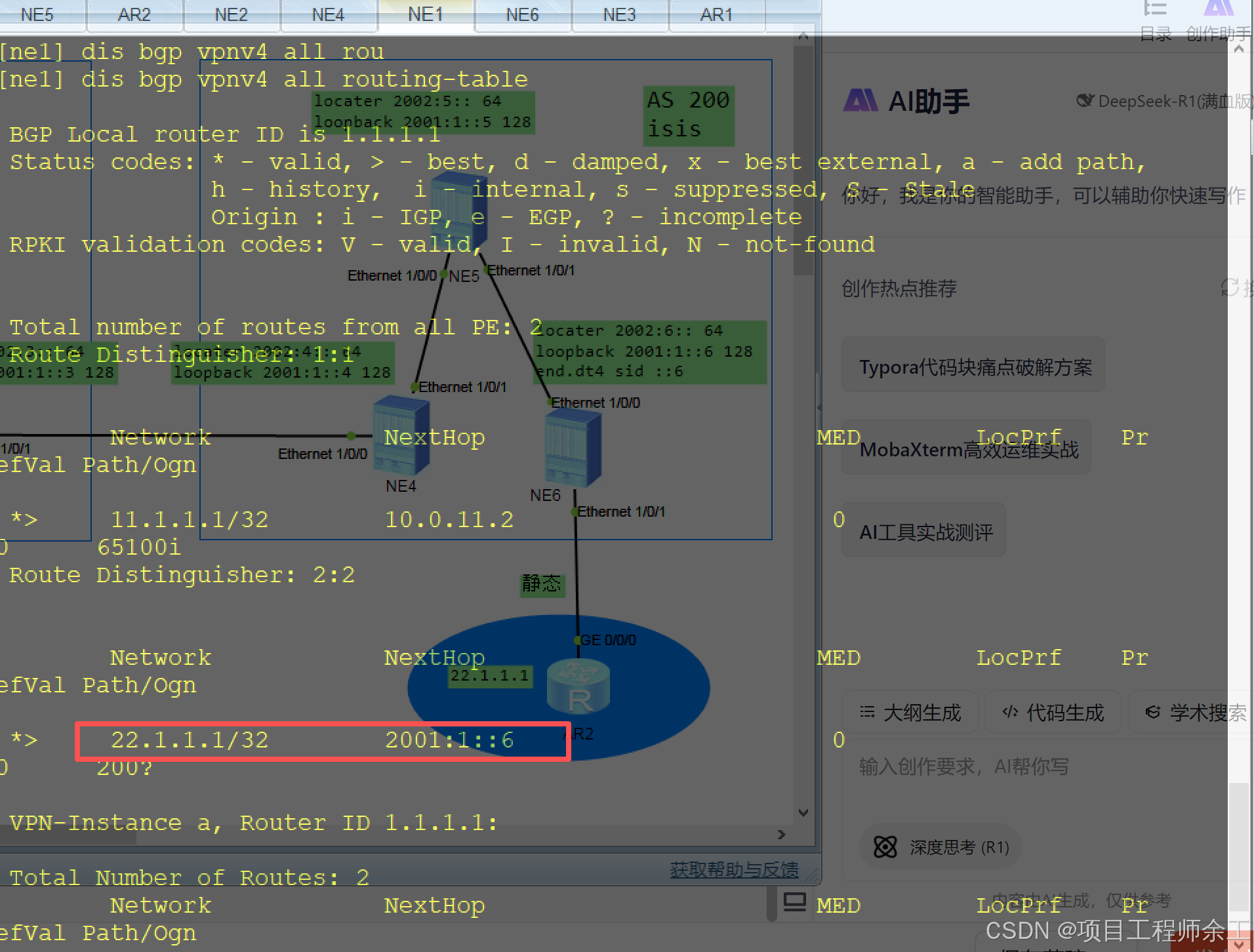This screenshot has height=952, width=1254.
Task: Choose Typora代码块痛点破解方案 suggestion
Action: (974, 366)
